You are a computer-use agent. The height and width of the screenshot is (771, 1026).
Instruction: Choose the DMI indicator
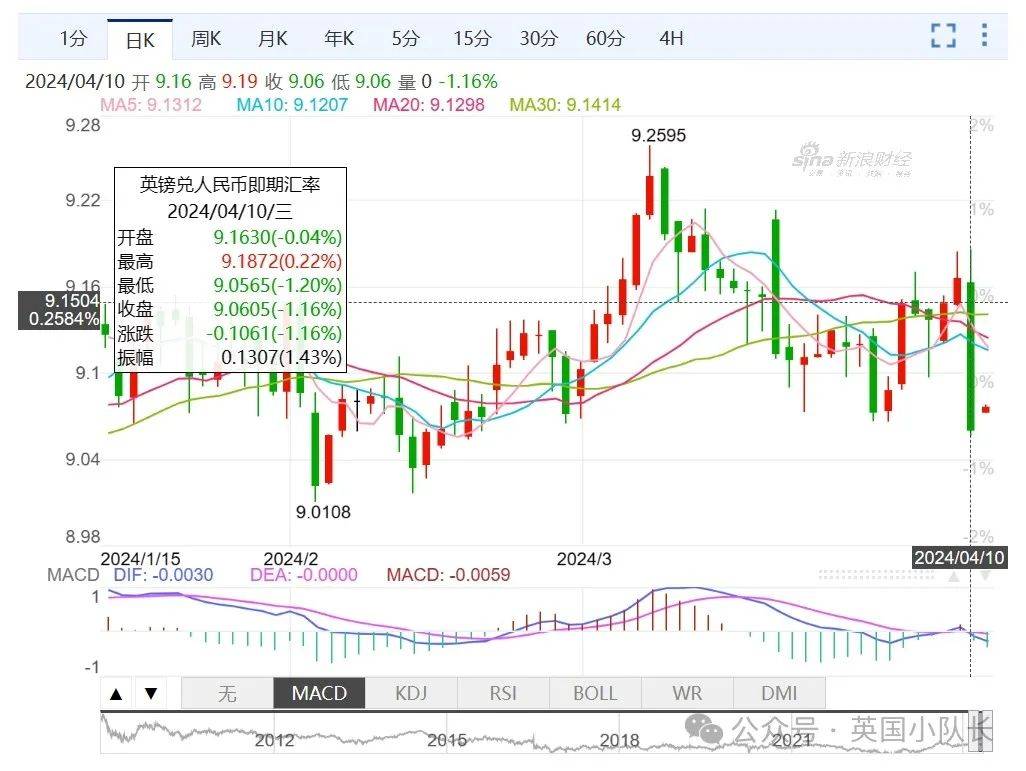coord(779,693)
